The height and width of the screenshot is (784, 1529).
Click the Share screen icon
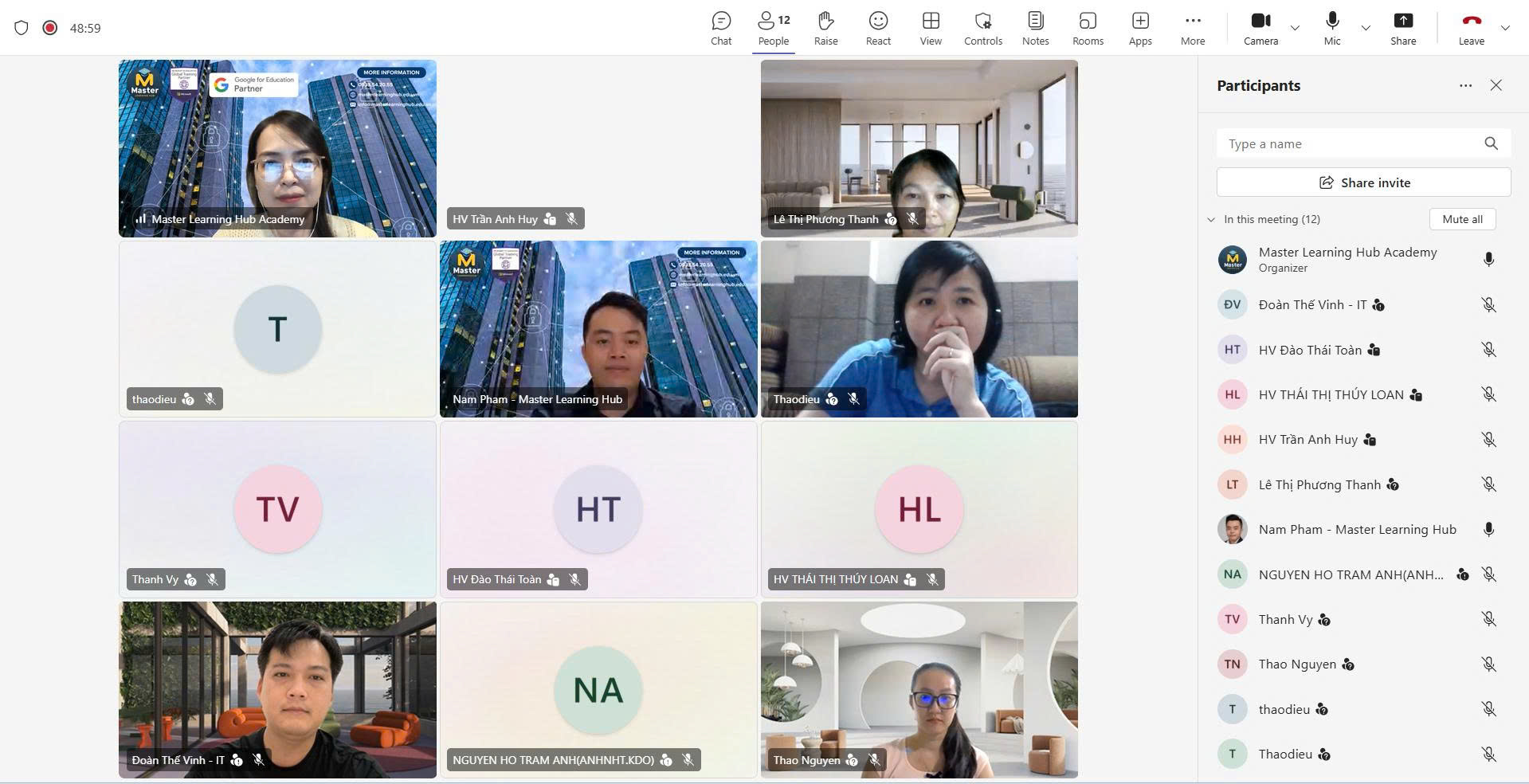point(1403,28)
